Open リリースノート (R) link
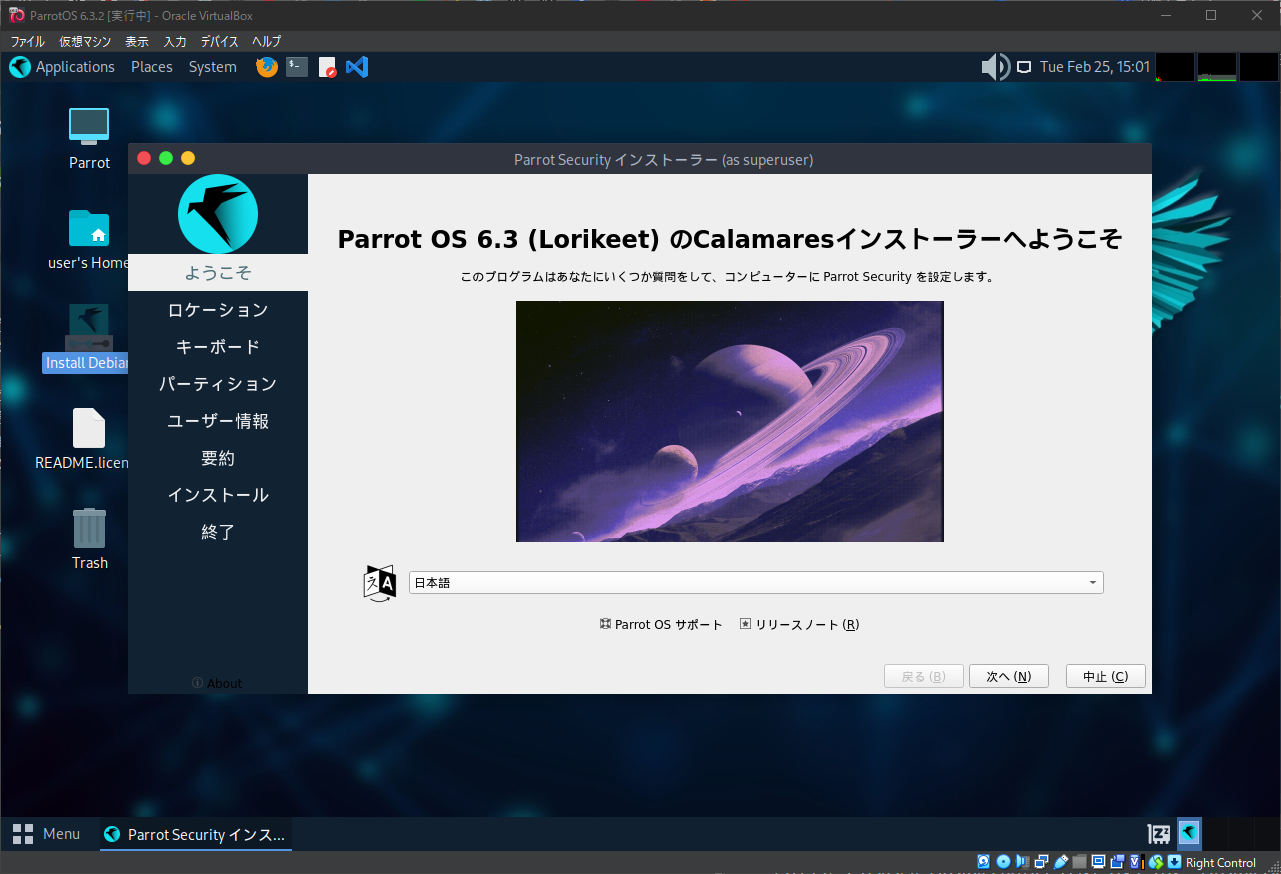The image size is (1281, 874). (x=799, y=625)
